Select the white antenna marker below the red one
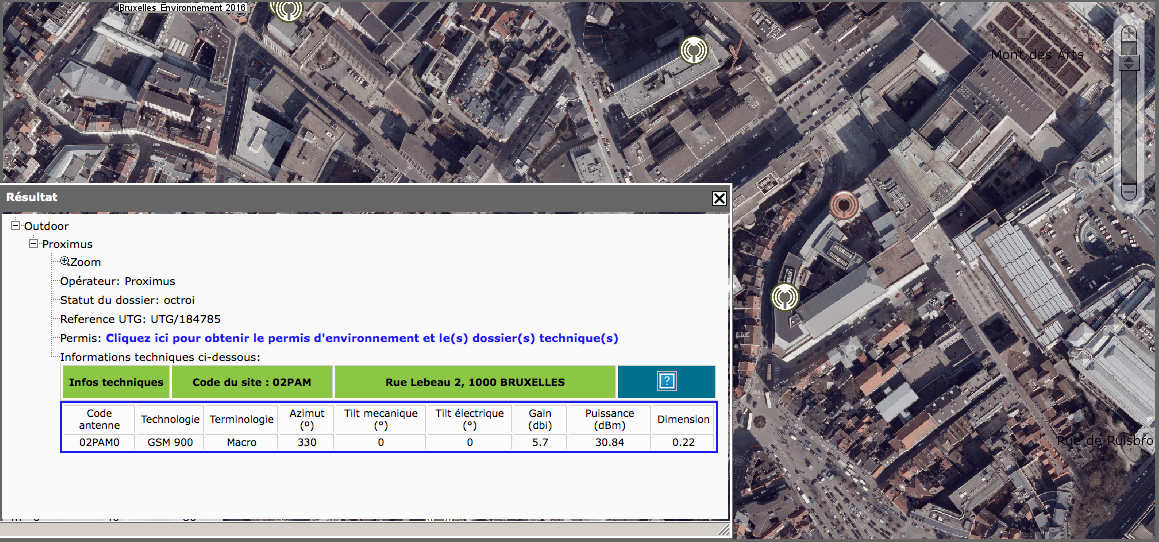The height and width of the screenshot is (542, 1159). pyautogui.click(x=785, y=297)
